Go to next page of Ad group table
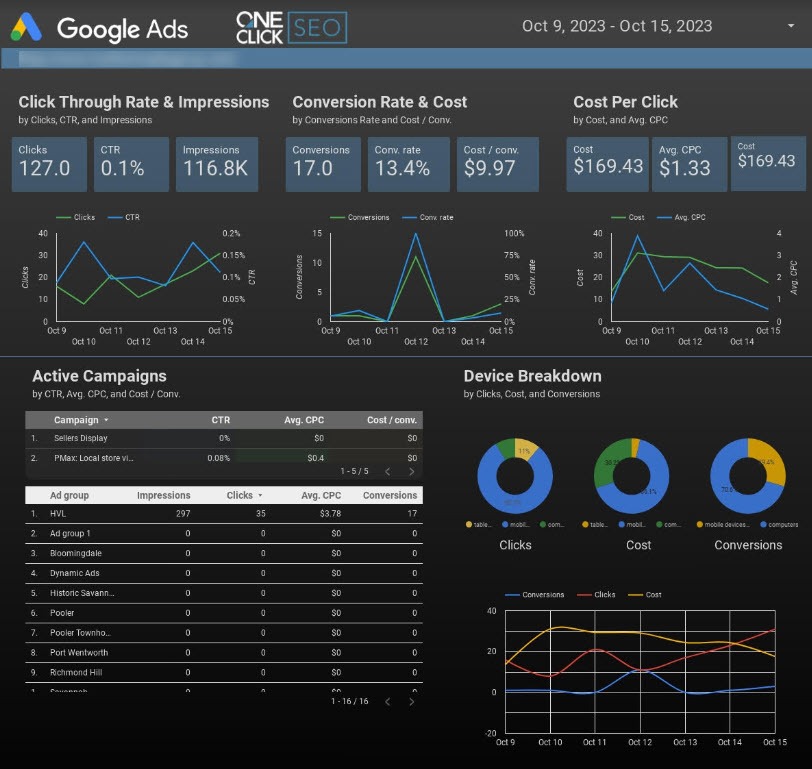 (x=411, y=702)
